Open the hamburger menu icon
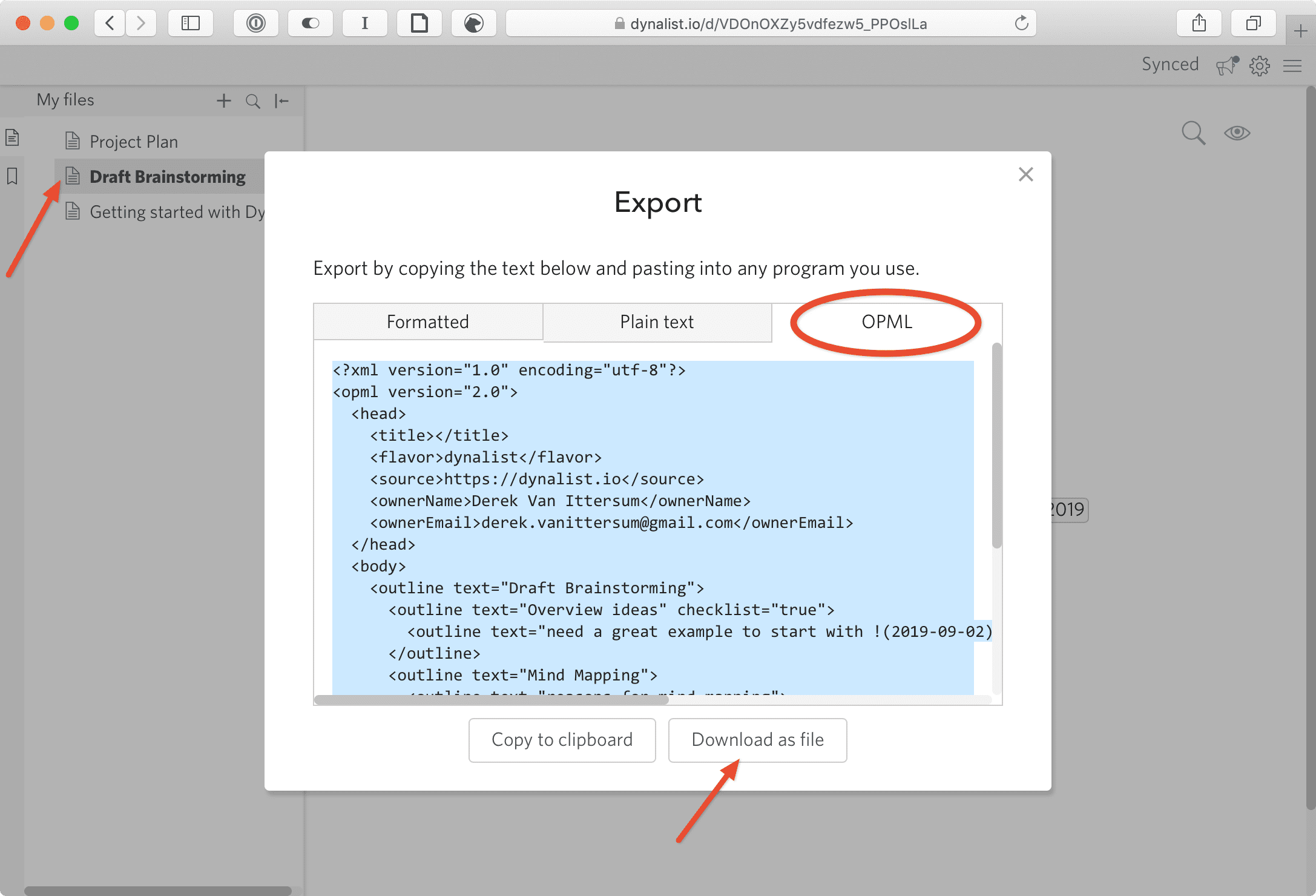 click(1292, 65)
